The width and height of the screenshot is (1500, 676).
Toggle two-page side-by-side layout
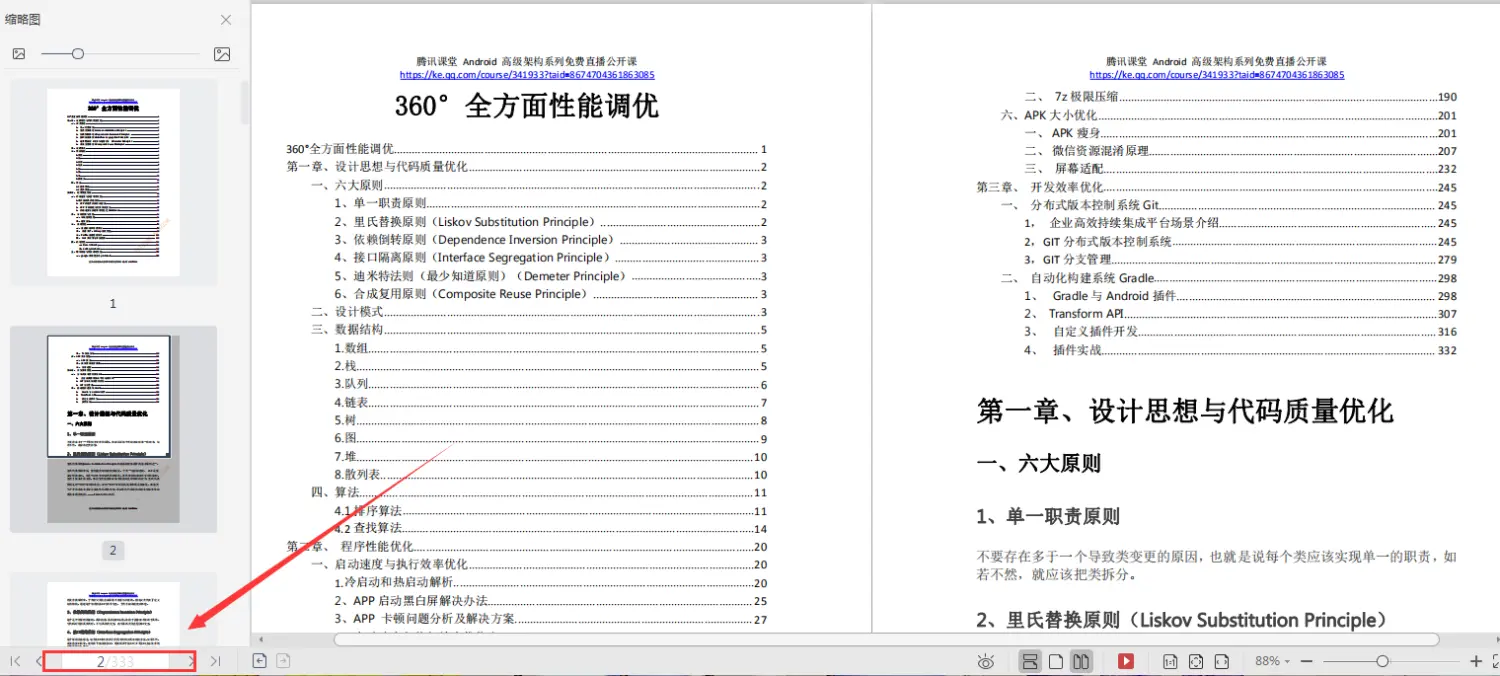click(1080, 661)
